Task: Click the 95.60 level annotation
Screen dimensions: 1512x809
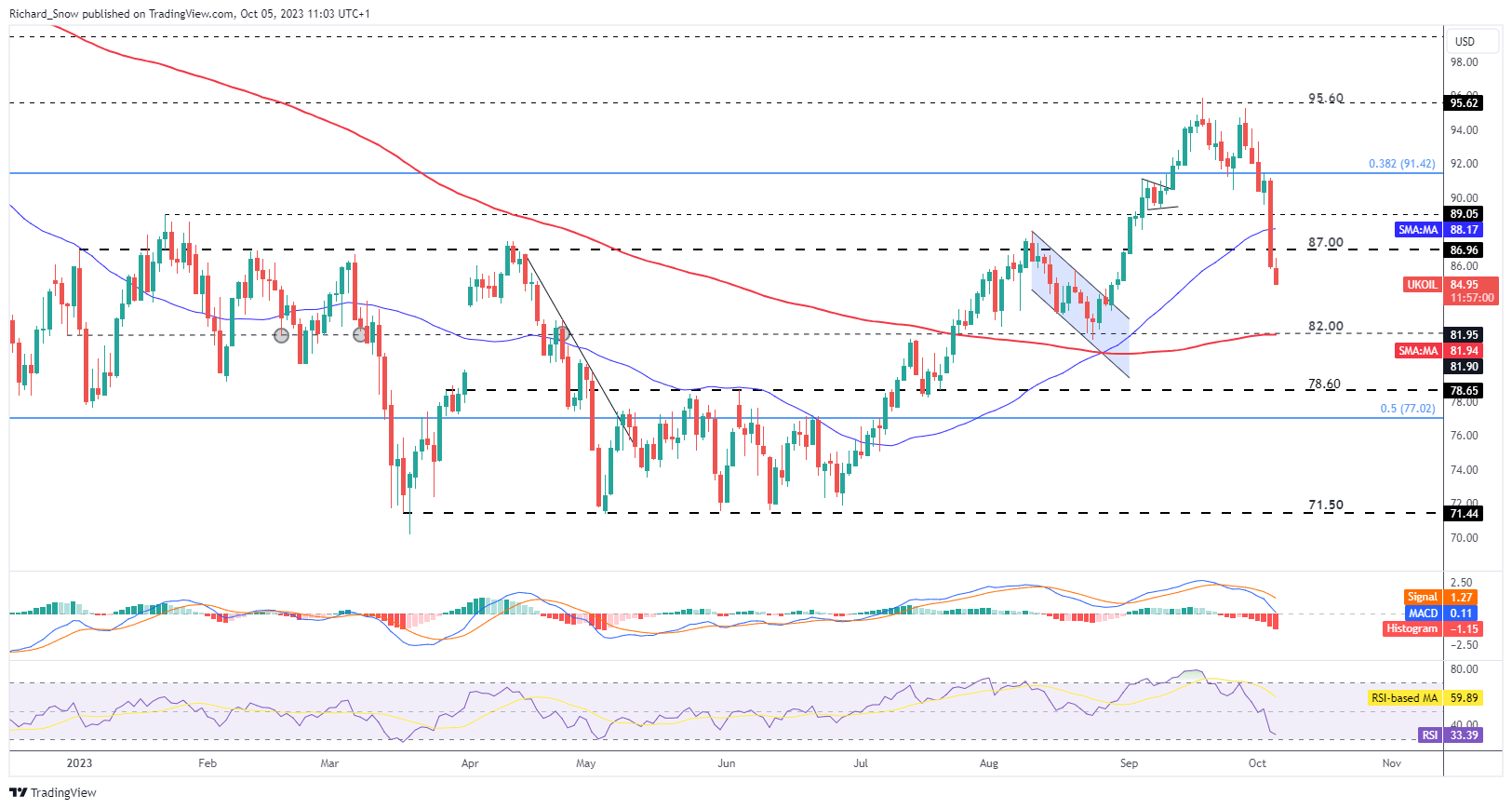Action: click(1326, 98)
